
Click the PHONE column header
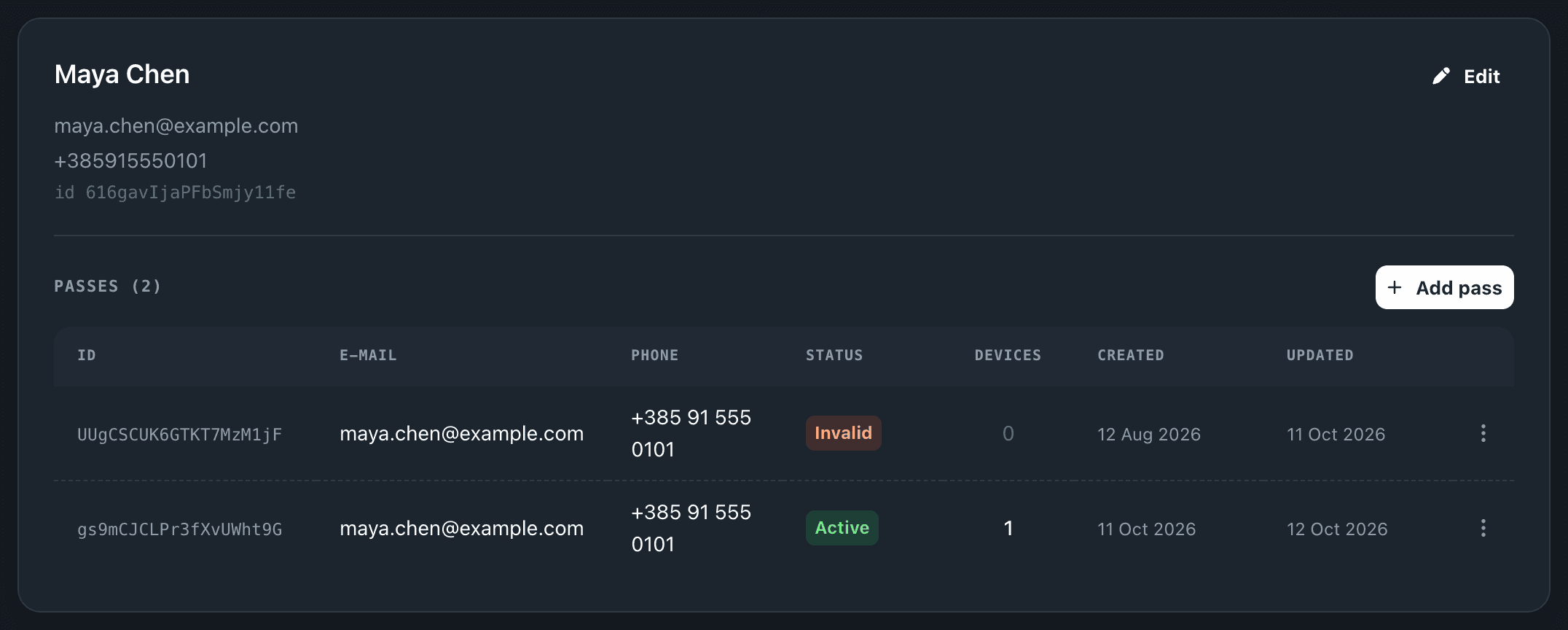click(654, 355)
